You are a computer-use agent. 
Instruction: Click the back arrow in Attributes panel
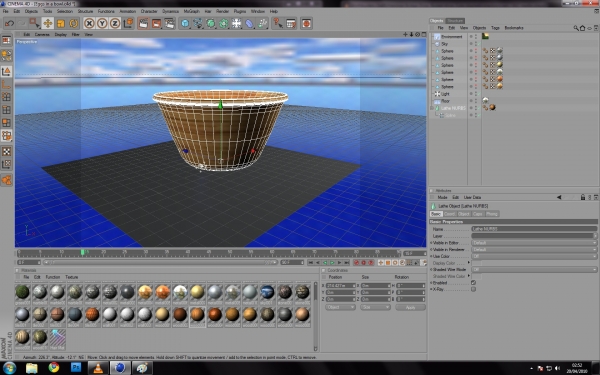(559, 197)
